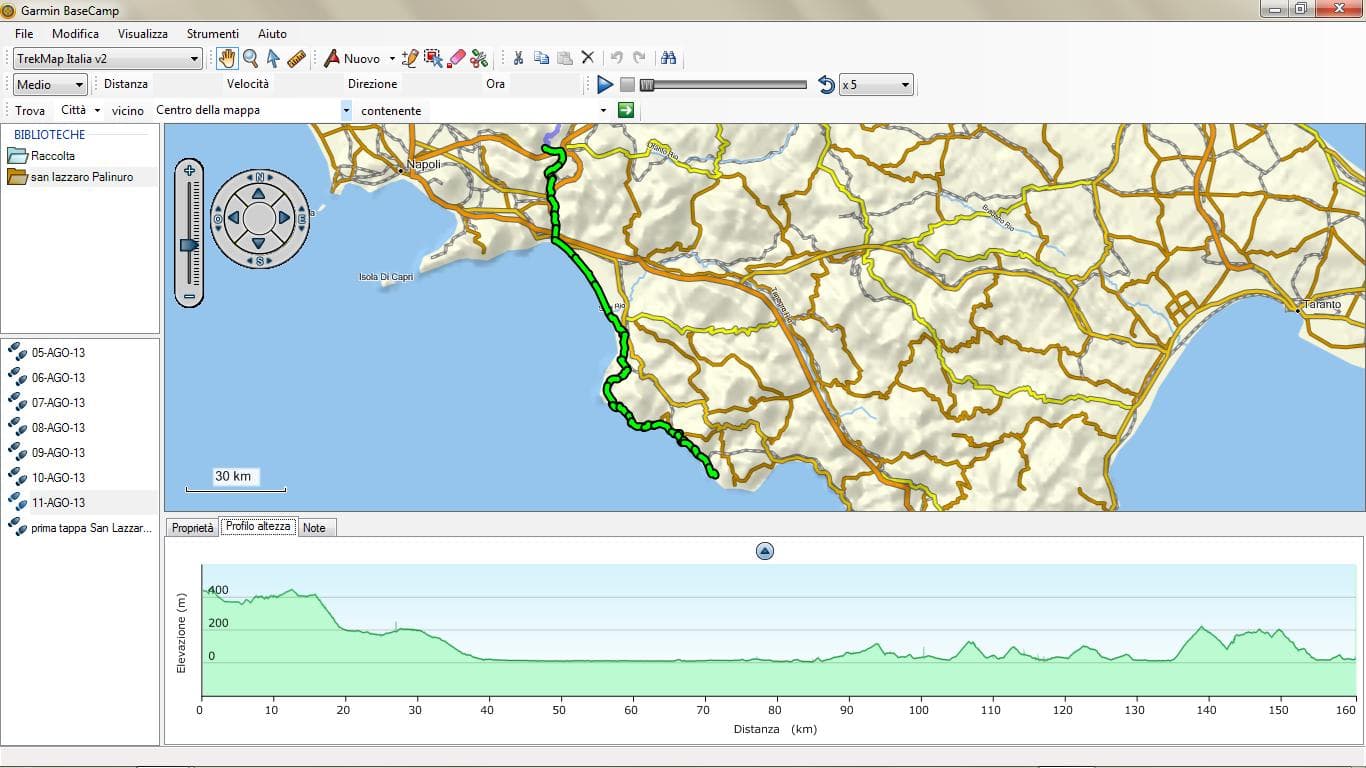Collapse the elevation panel with the up-arrow button
Viewport: 1366px width, 768px height.
pos(765,551)
